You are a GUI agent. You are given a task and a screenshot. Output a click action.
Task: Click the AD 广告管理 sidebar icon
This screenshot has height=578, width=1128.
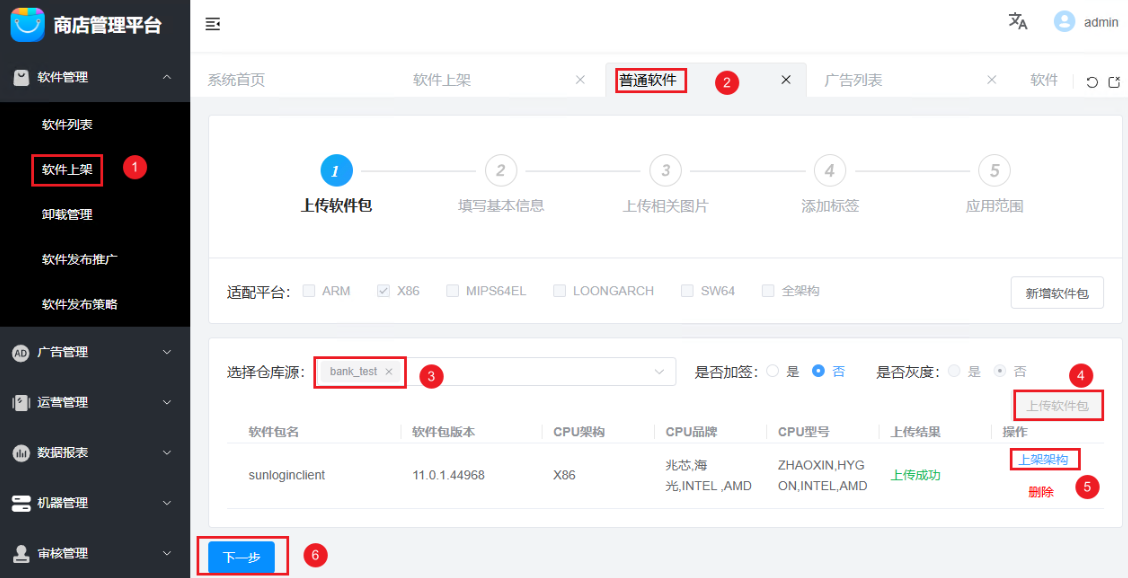click(x=23, y=352)
